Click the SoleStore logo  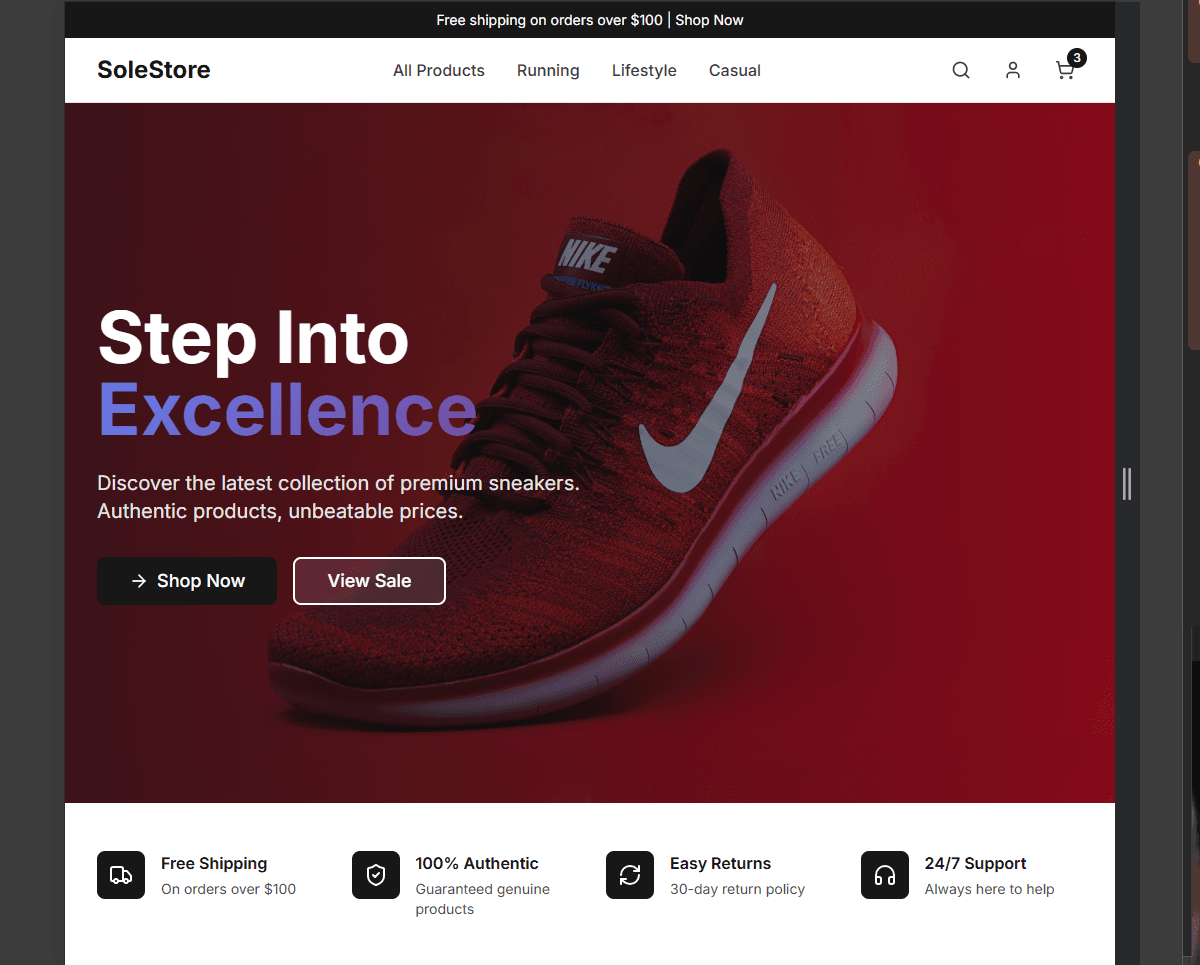154,70
